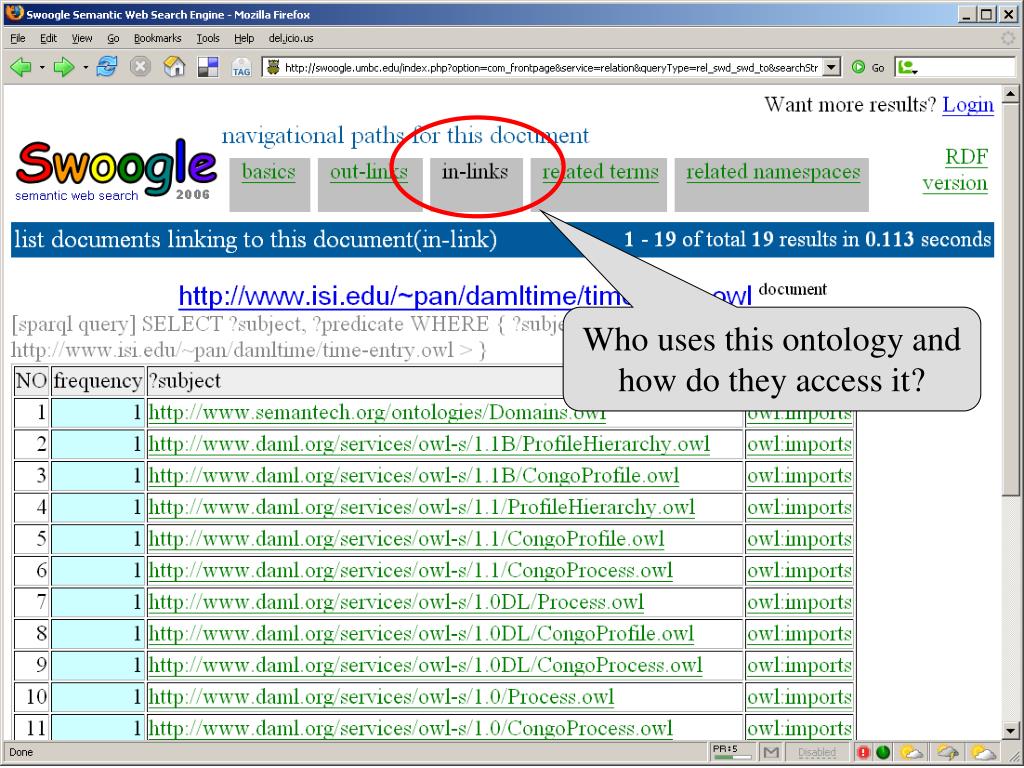The height and width of the screenshot is (768, 1024).
Task: Click owl:imports in row 10
Action: click(799, 697)
